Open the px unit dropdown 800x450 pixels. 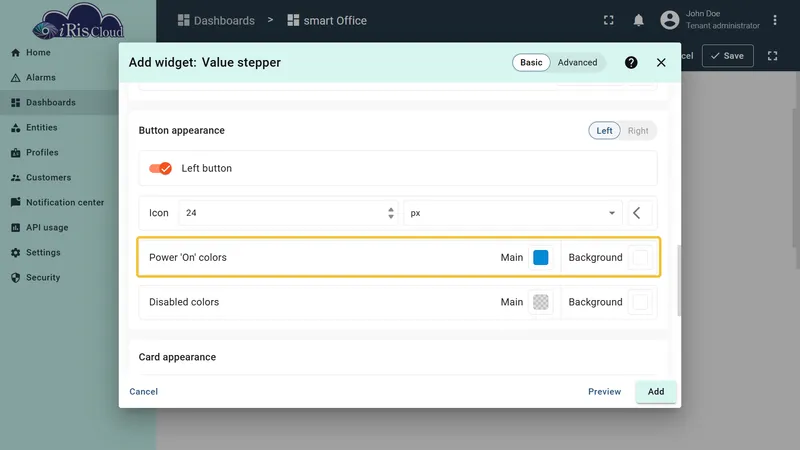[512, 213]
